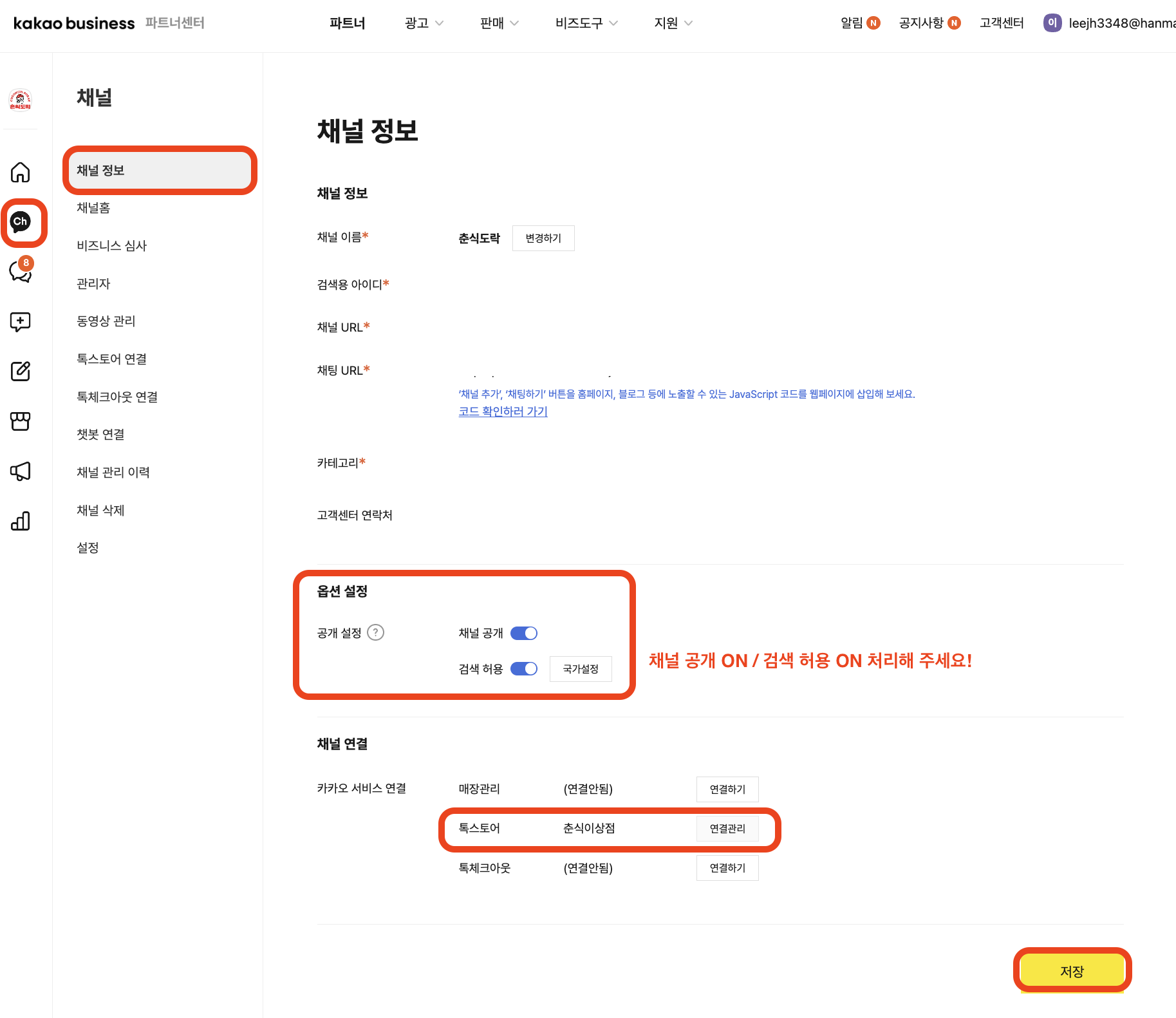Image resolution: width=1176 pixels, height=1018 pixels.
Task: Click the 국가설정 button
Action: click(581, 669)
